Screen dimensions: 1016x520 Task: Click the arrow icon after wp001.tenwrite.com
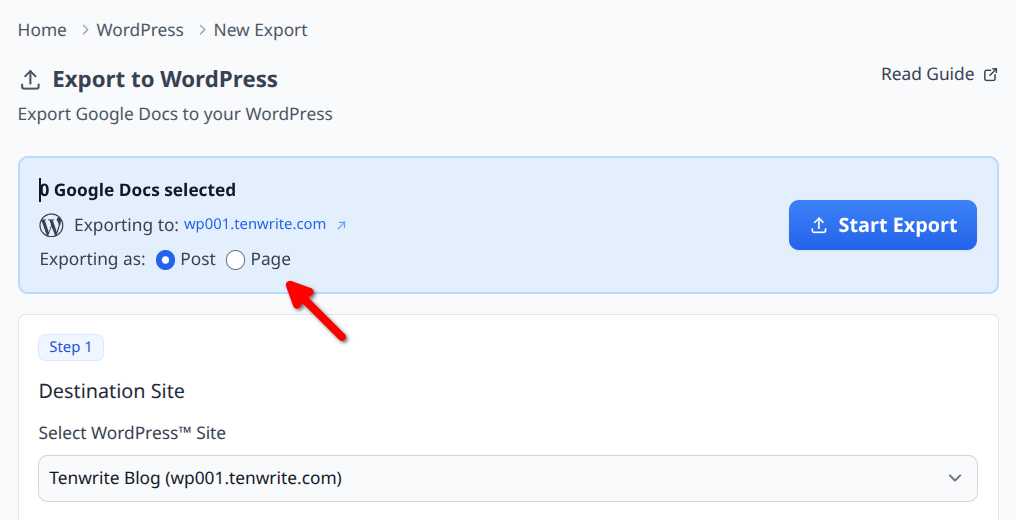[341, 225]
